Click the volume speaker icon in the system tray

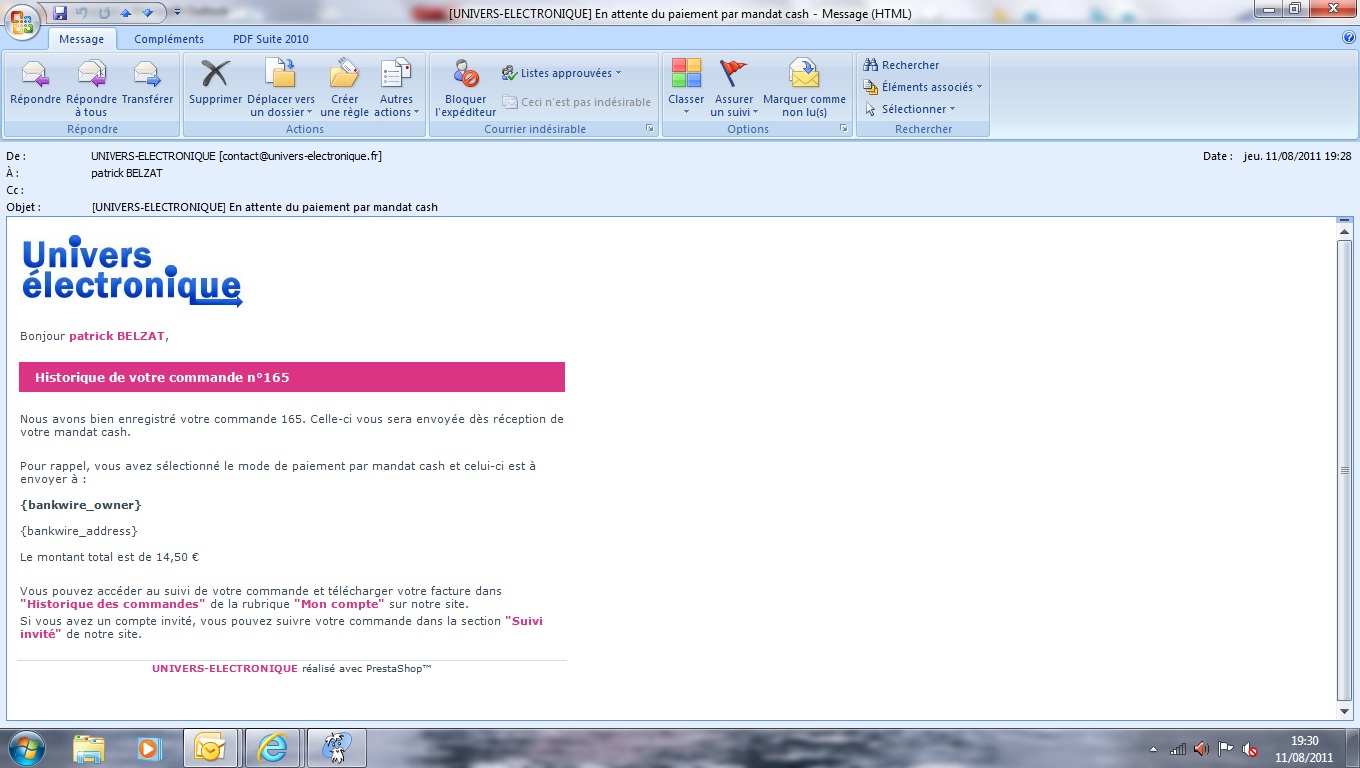click(1201, 748)
